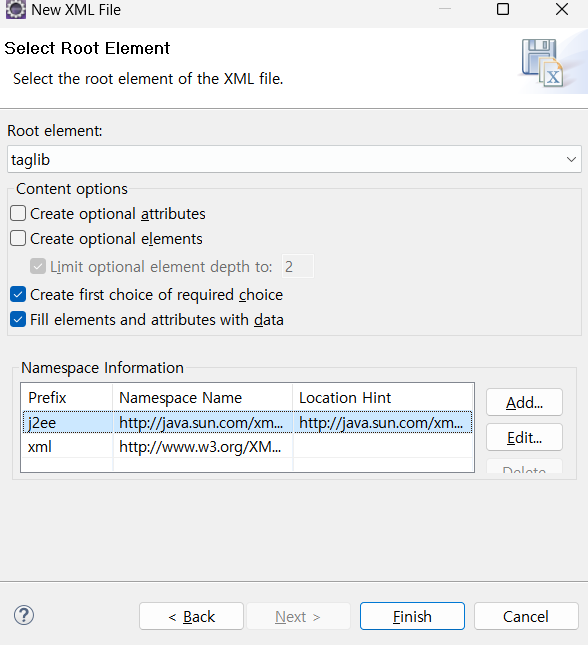Image resolution: width=588 pixels, height=645 pixels.
Task: Click the Eclipse icon in title bar
Action: click(x=16, y=9)
